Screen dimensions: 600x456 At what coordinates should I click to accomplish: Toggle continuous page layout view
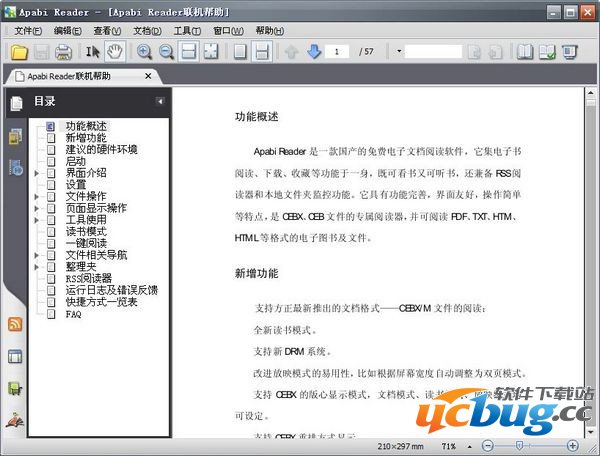tap(261, 52)
